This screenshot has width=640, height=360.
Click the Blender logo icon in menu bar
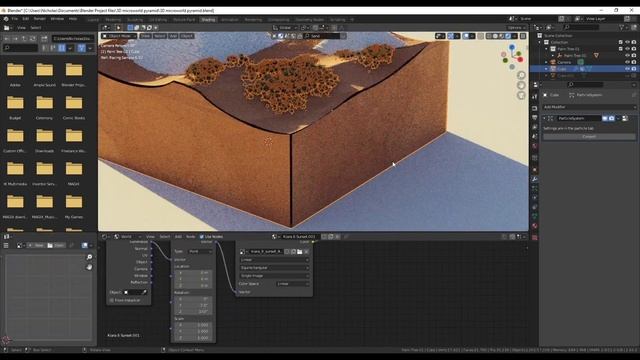coord(6,19)
